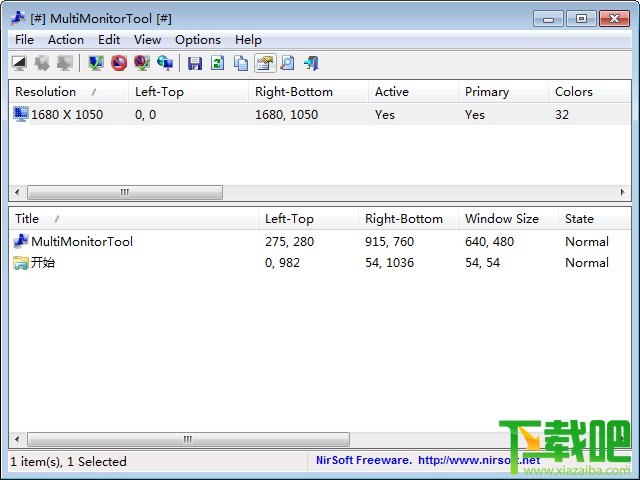The image size is (640, 480).
Task: Open Find using the magnifier icon
Action: [x=287, y=63]
